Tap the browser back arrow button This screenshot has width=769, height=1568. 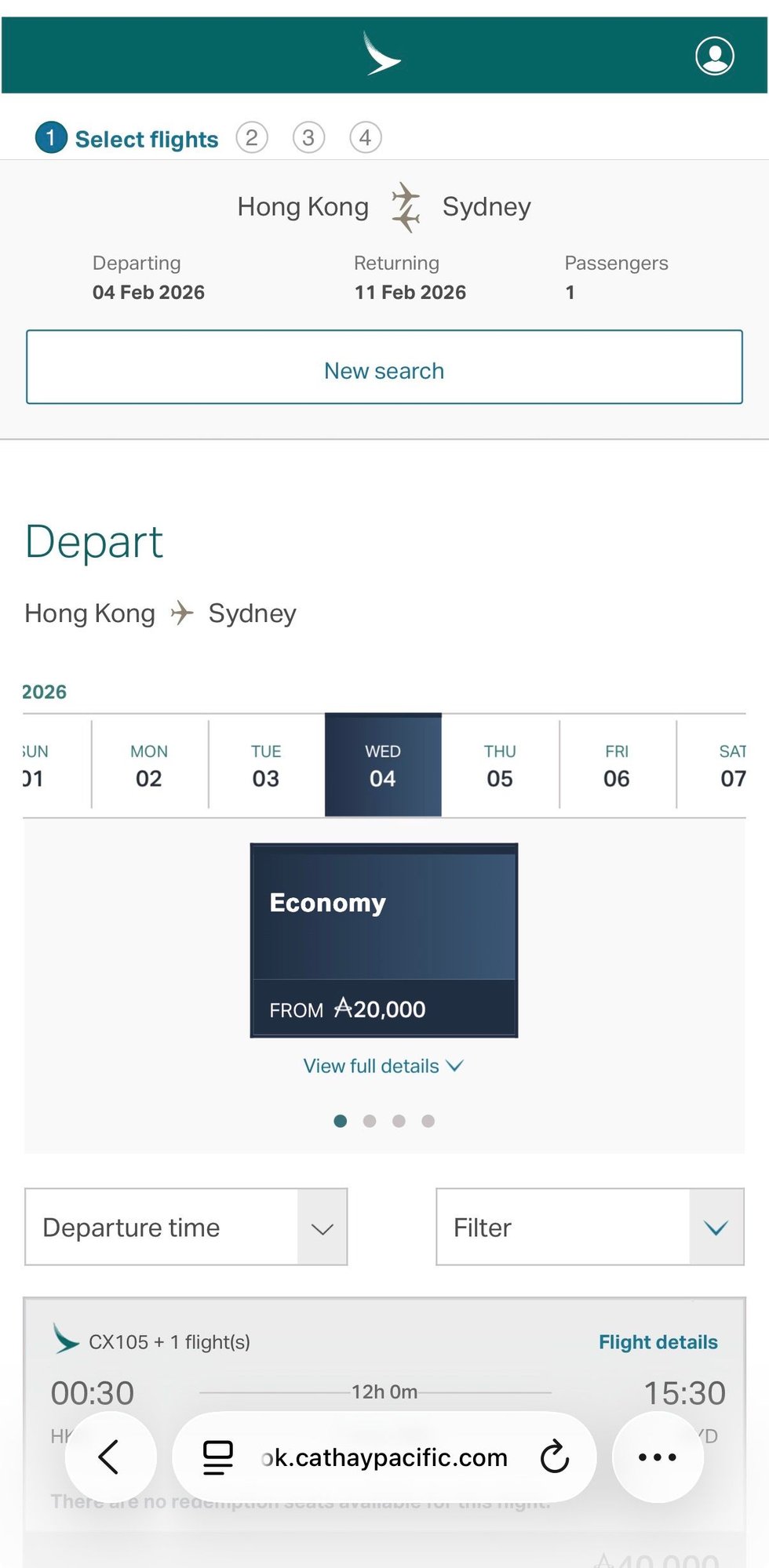point(110,1457)
